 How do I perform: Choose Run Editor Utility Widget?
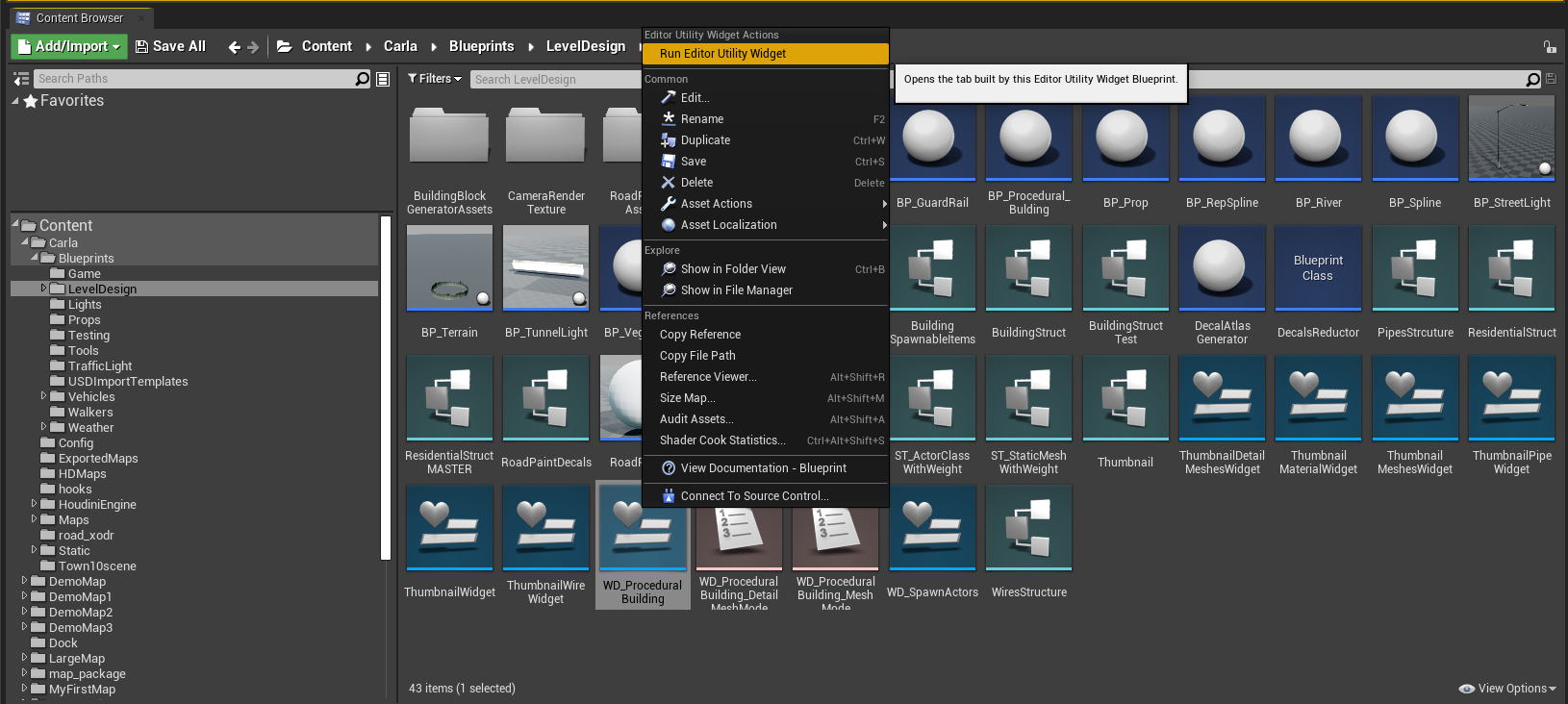point(722,54)
